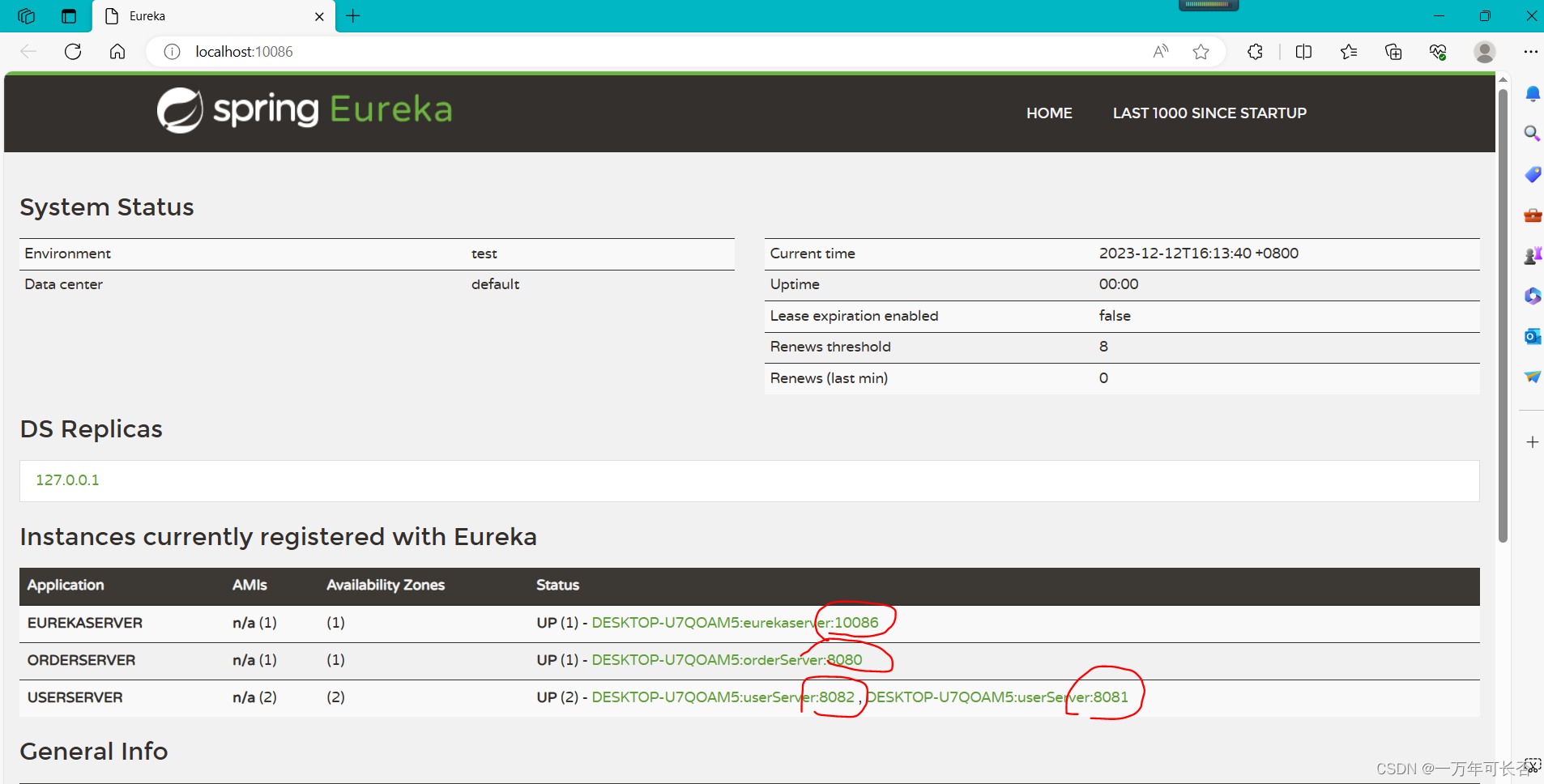Select the Eureka browser tab
The width and height of the screenshot is (1544, 784).
point(214,16)
